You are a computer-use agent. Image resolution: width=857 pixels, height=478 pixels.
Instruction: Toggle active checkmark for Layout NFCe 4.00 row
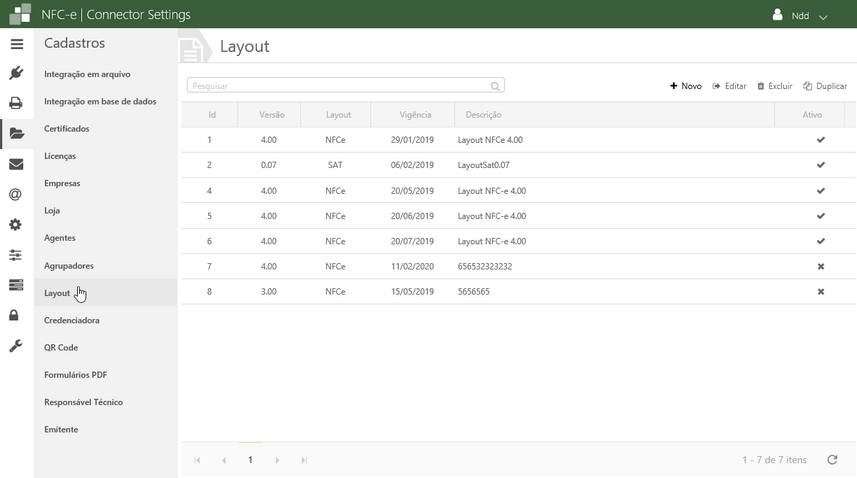pos(821,140)
